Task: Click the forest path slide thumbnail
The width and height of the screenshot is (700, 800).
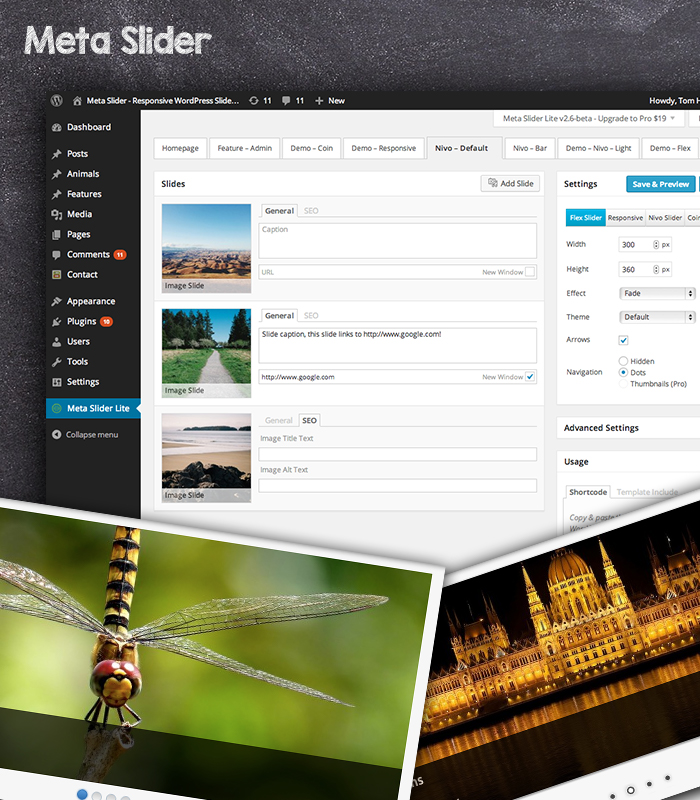Action: pyautogui.click(x=206, y=353)
